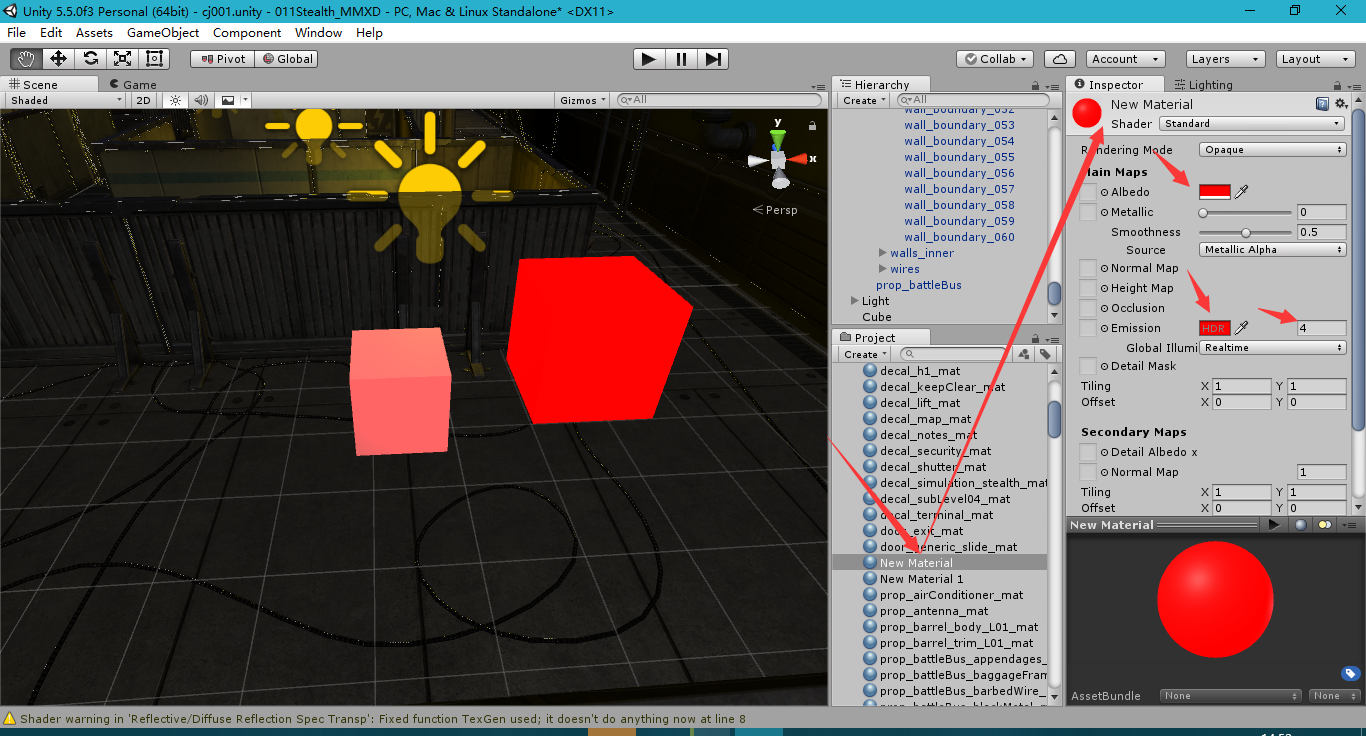
Task: Select the Hand pan tool
Action: coord(26,58)
